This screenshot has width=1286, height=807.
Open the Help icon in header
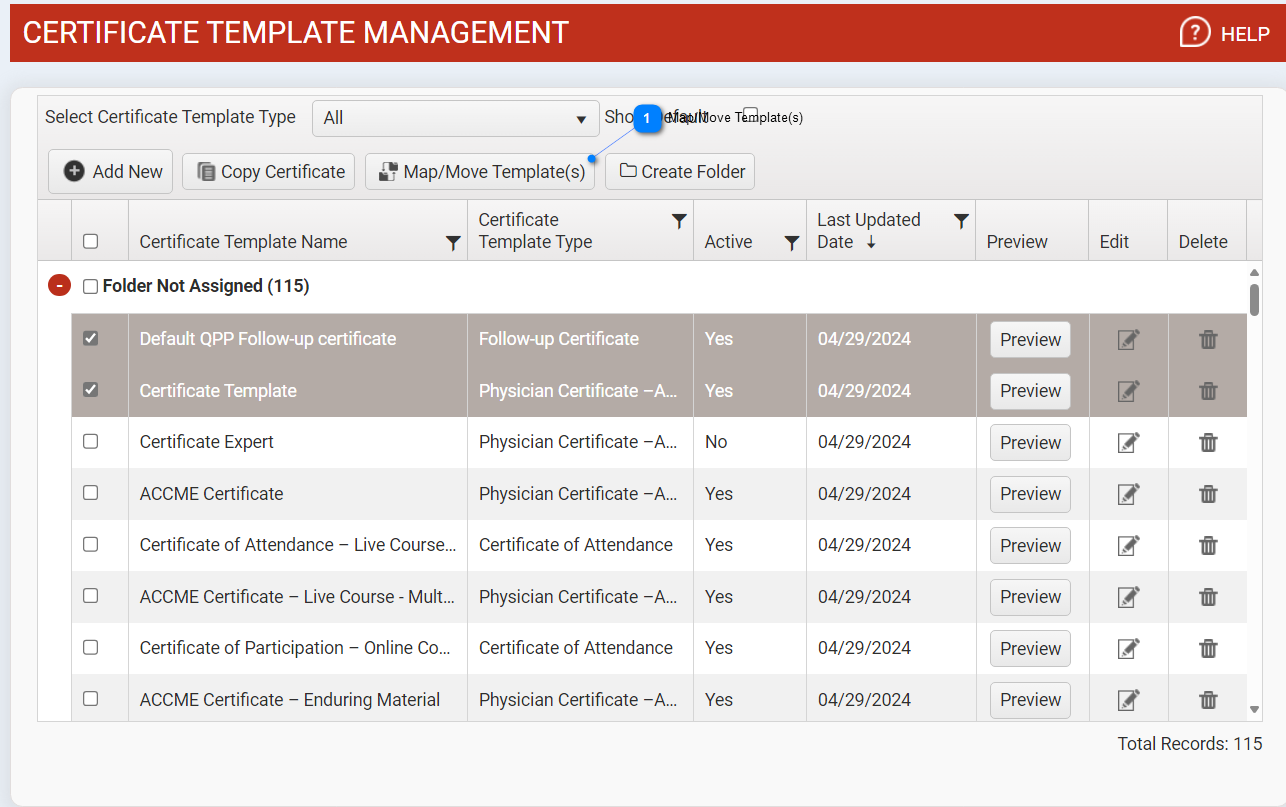[1195, 33]
